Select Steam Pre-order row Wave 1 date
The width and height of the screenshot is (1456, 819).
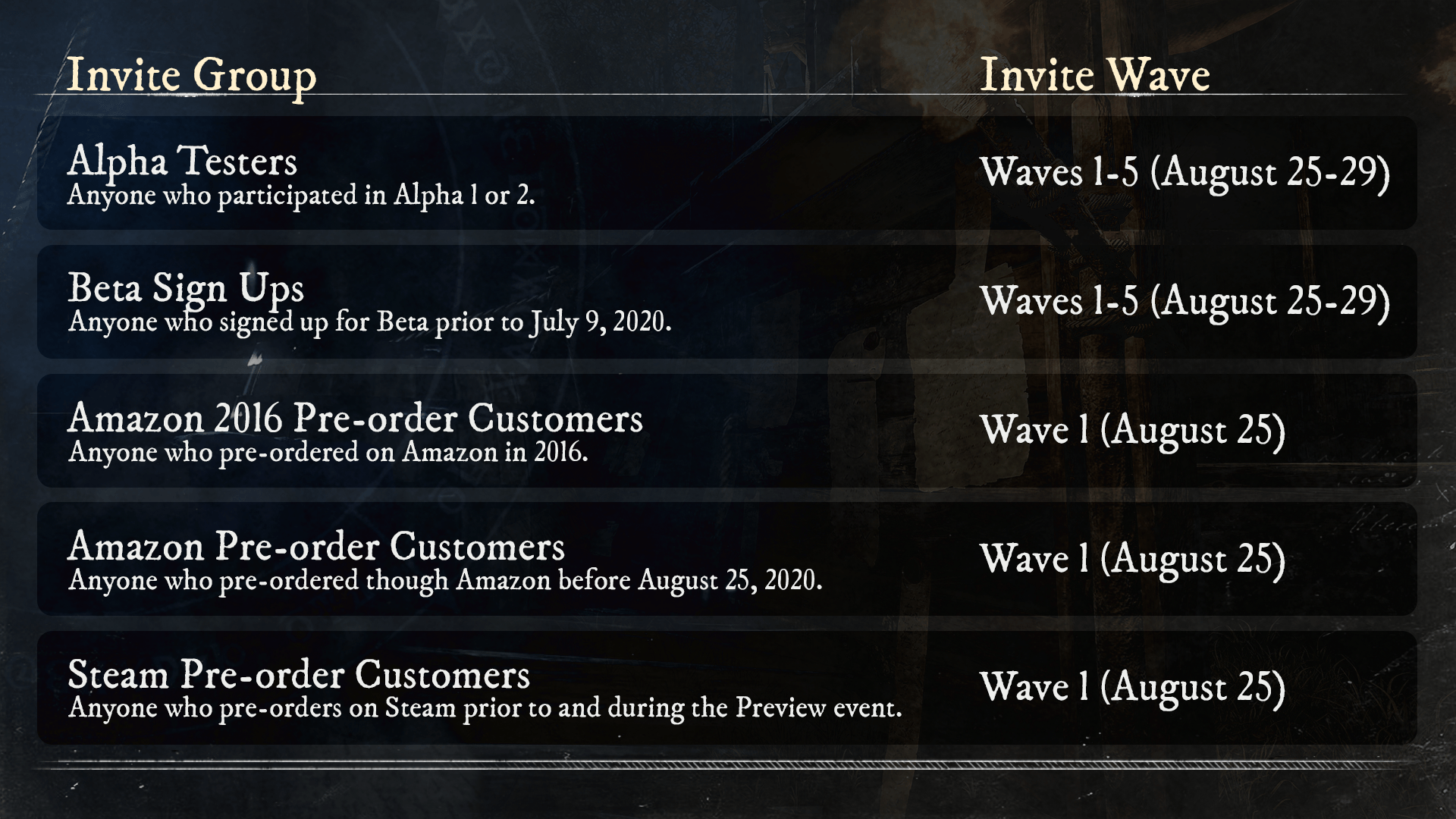pos(1133,687)
